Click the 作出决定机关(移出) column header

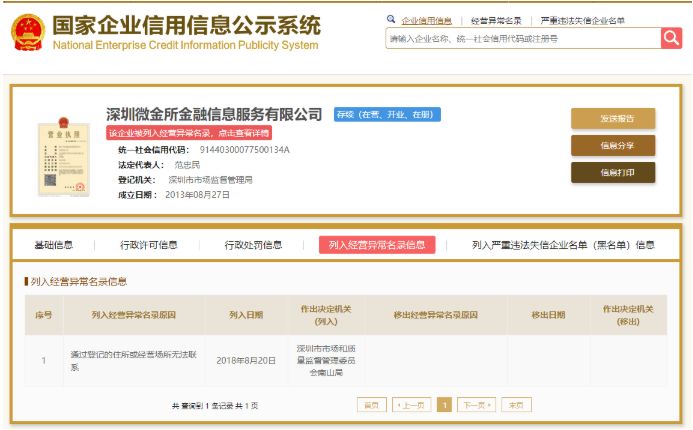(628, 315)
